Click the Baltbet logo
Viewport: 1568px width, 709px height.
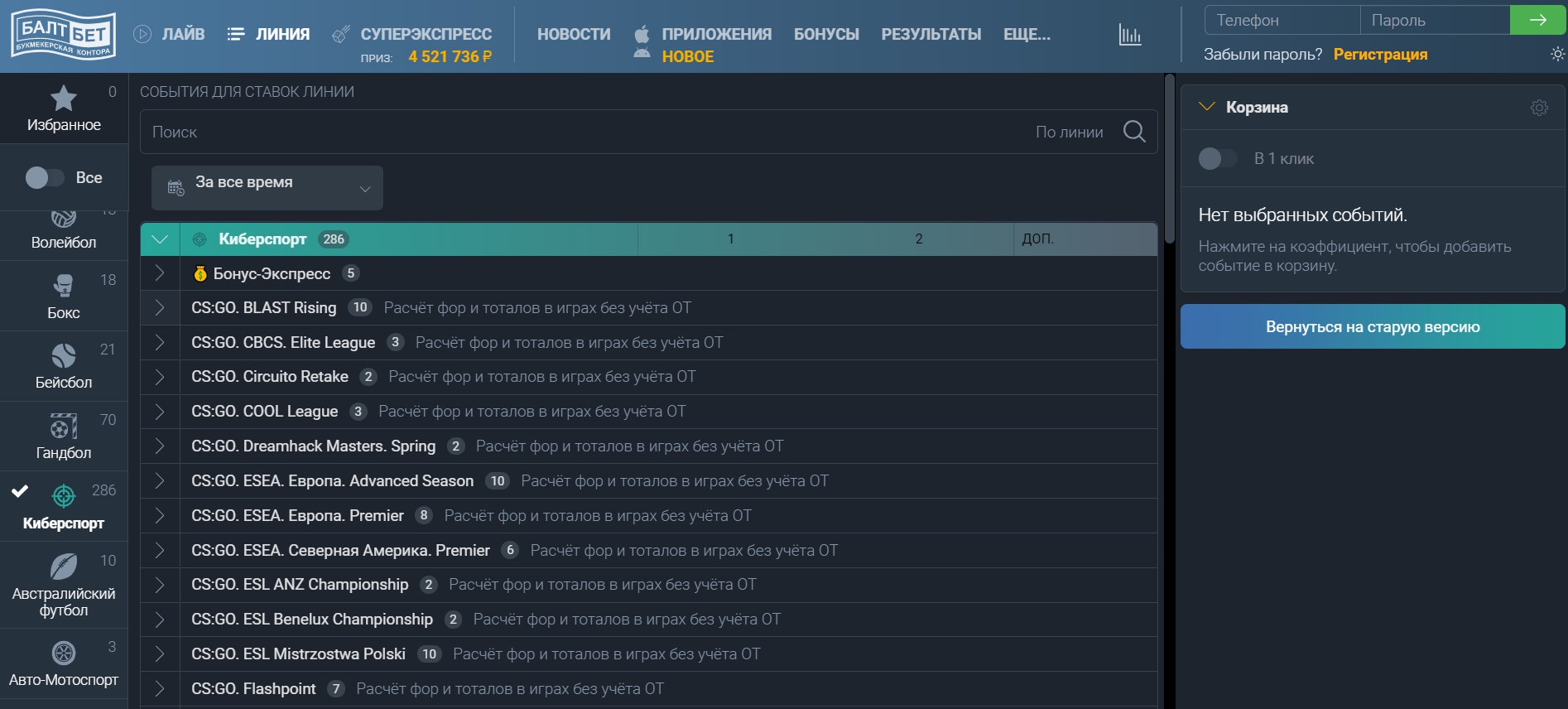[x=64, y=35]
